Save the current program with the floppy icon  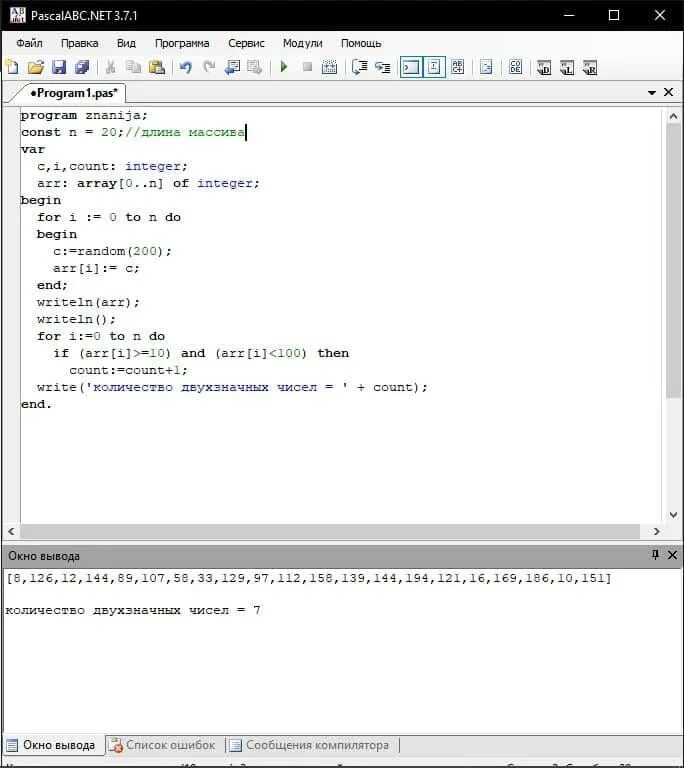pos(59,67)
